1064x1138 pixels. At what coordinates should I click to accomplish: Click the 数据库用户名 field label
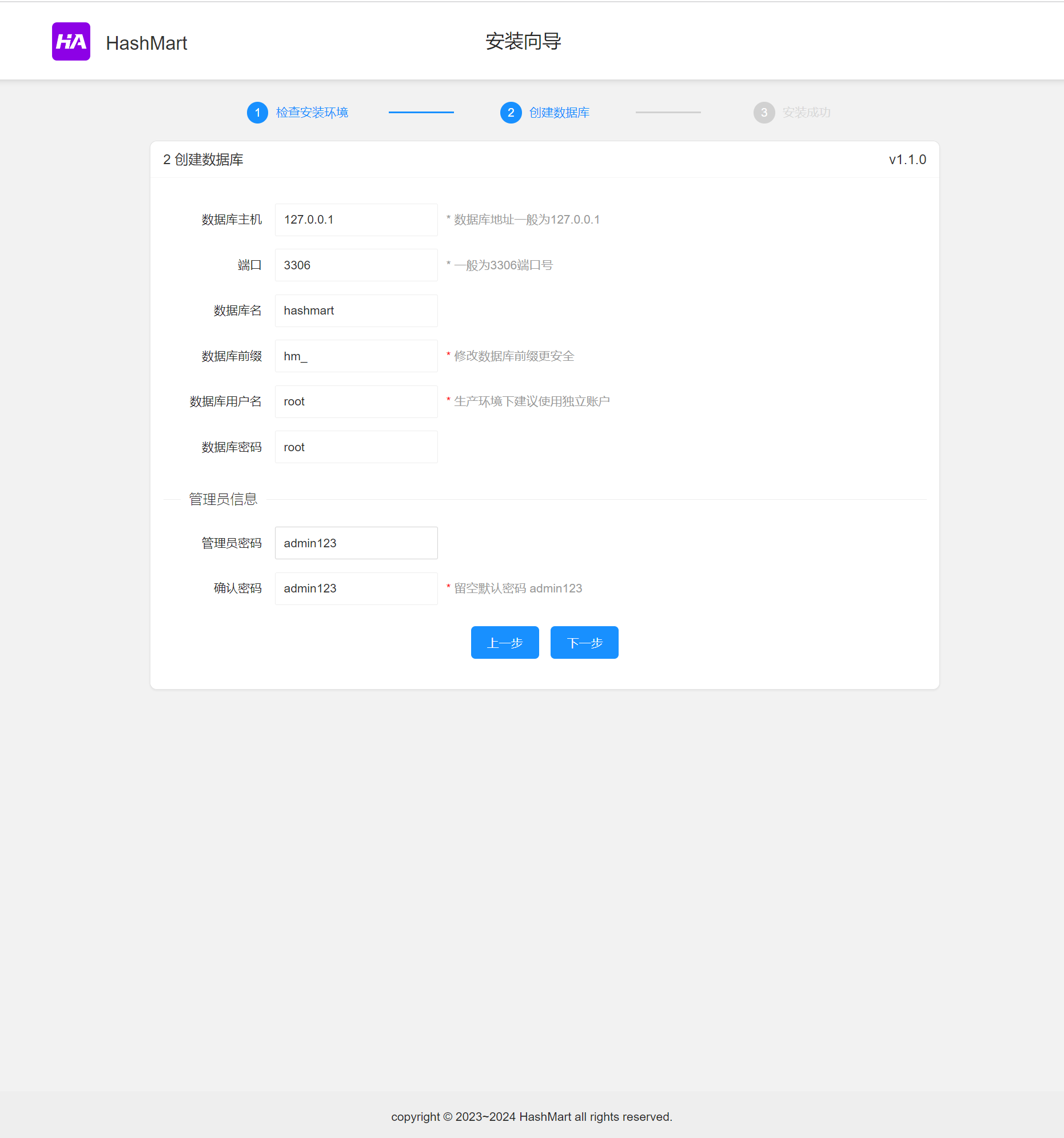tap(225, 402)
